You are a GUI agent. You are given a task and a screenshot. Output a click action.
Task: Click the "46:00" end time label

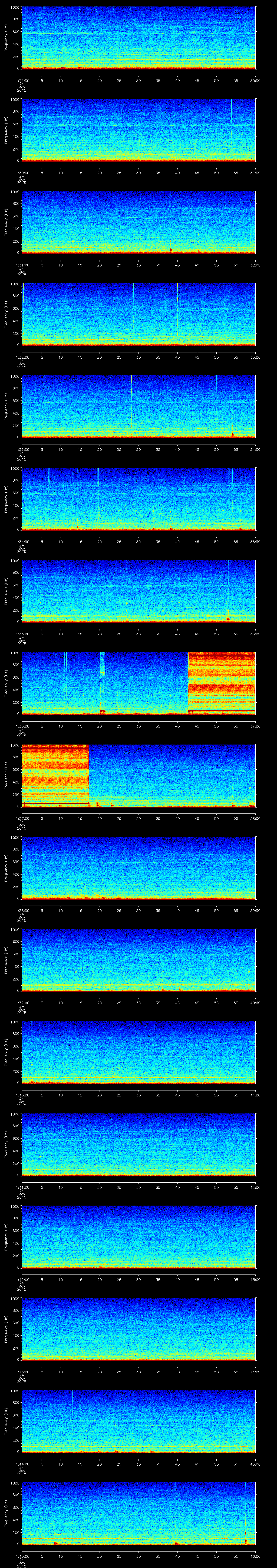[x=255, y=1556]
